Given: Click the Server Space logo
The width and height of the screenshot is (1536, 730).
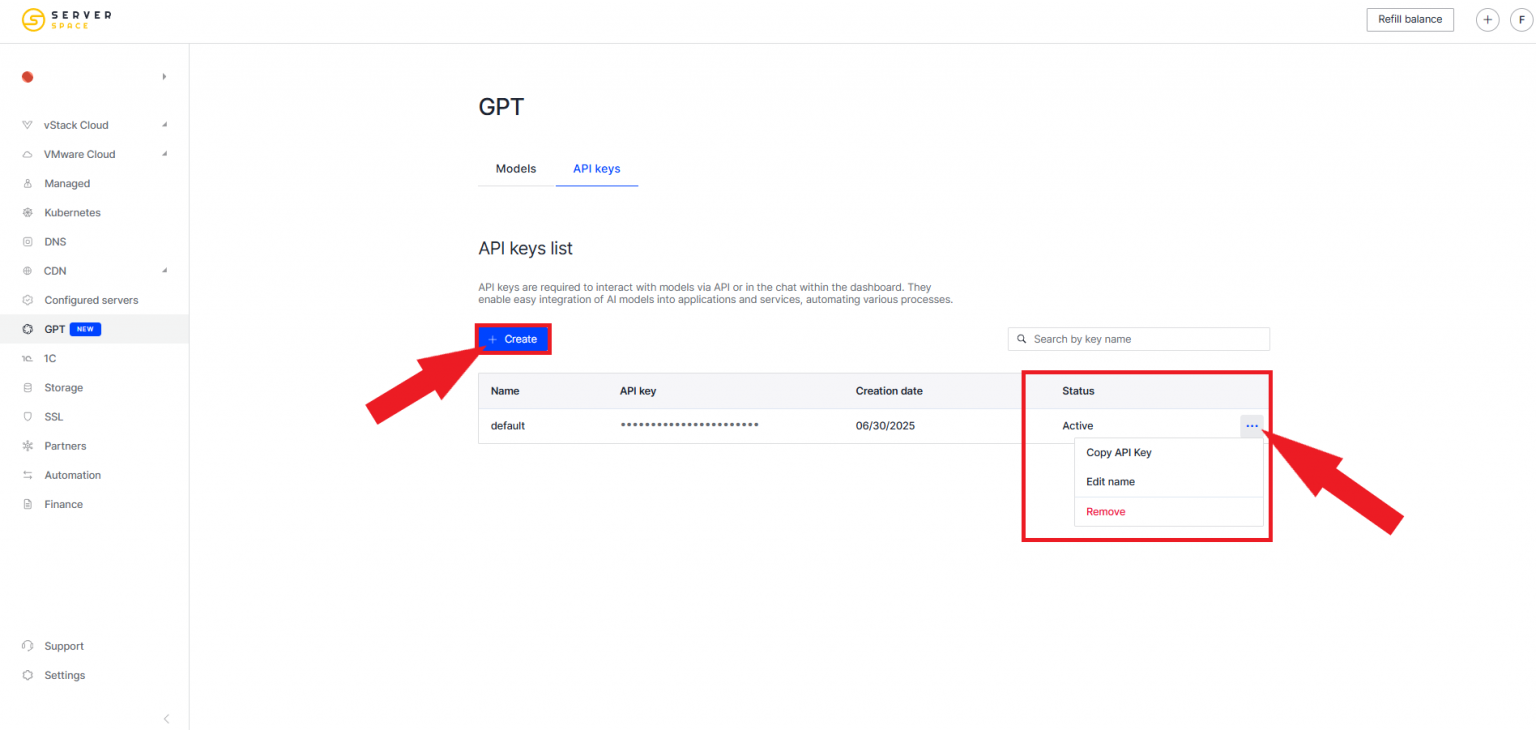Looking at the screenshot, I should [66, 19].
